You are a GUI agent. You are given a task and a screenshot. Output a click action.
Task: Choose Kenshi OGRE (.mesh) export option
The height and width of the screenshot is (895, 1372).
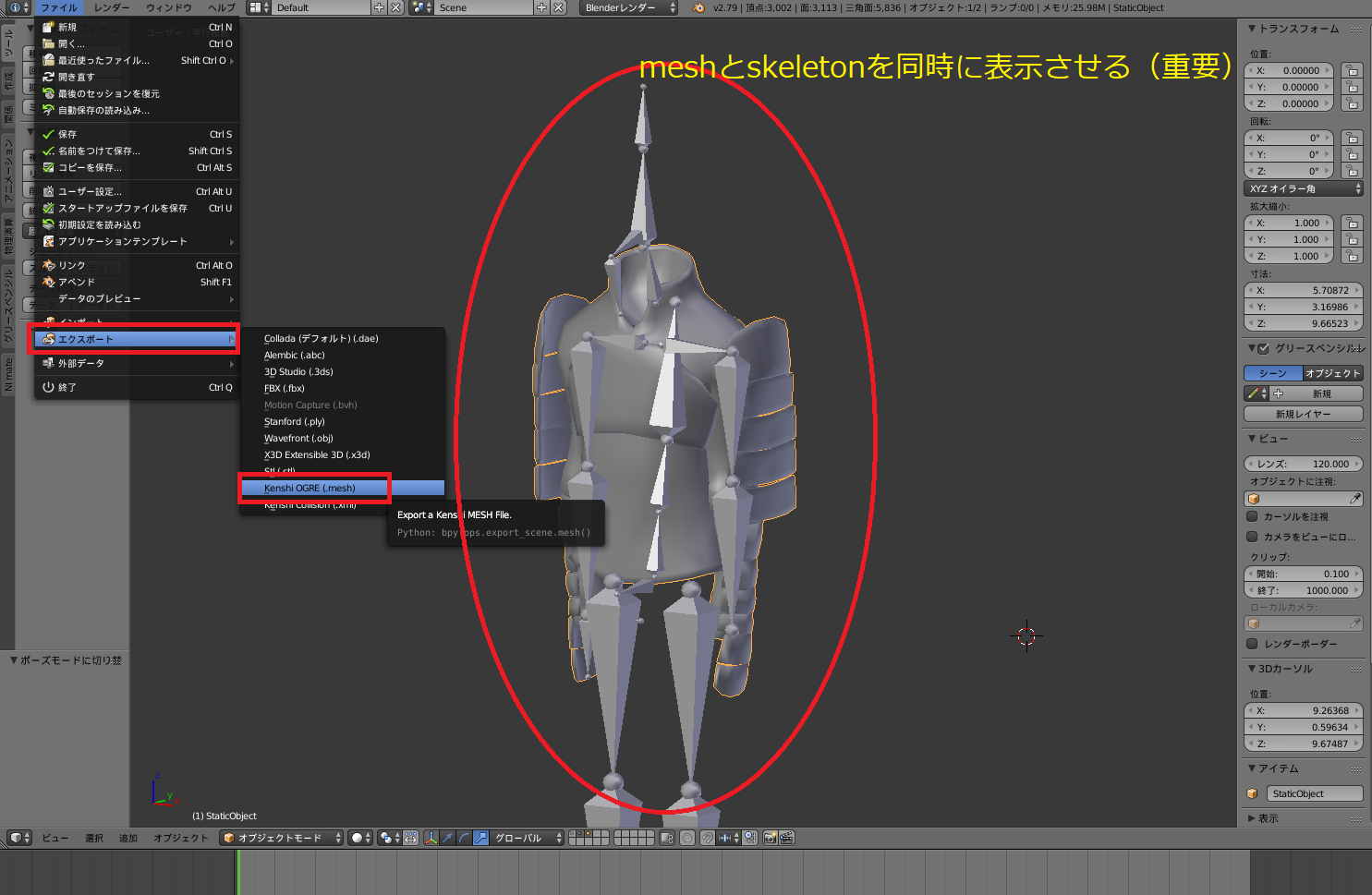[x=342, y=488]
